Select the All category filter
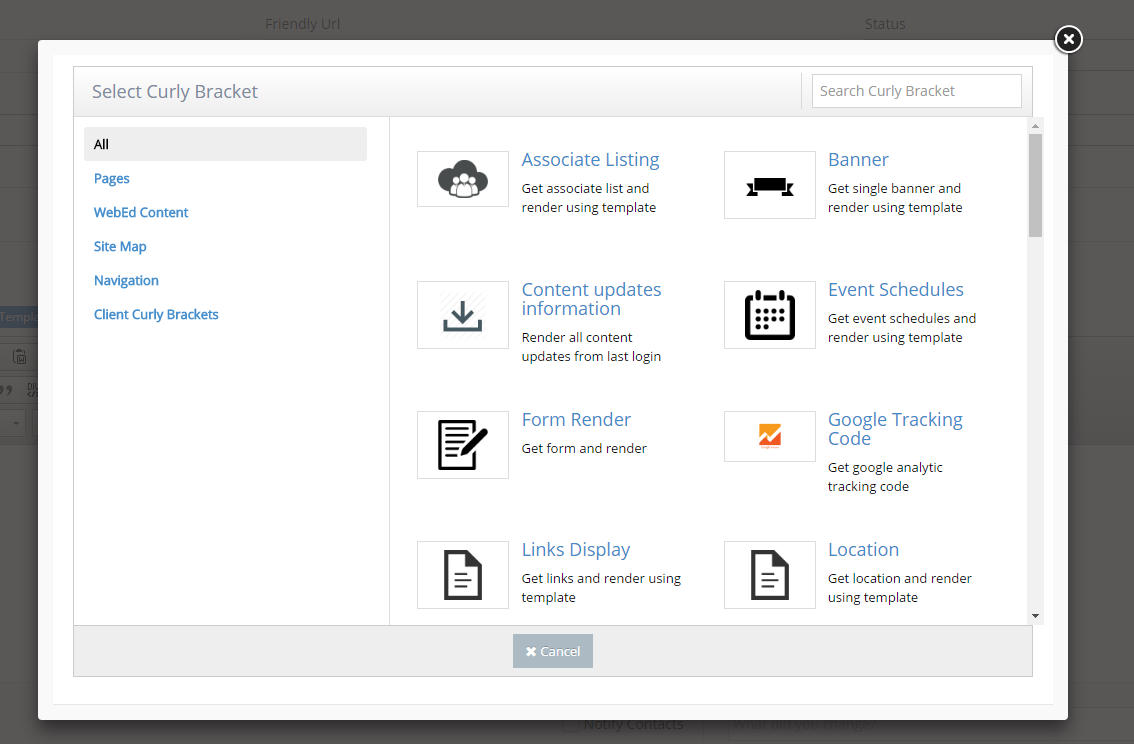The image size is (1134, 744). tap(225, 144)
